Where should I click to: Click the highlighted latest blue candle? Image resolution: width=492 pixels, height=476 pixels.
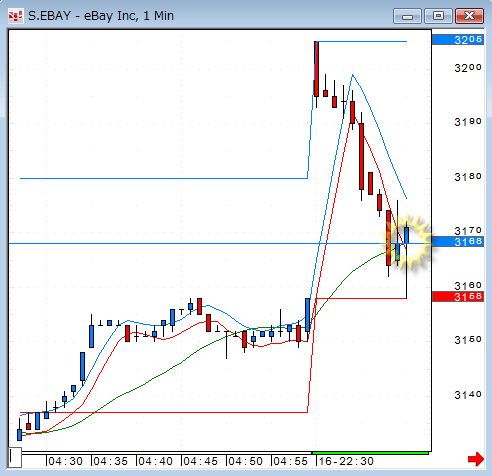click(407, 235)
